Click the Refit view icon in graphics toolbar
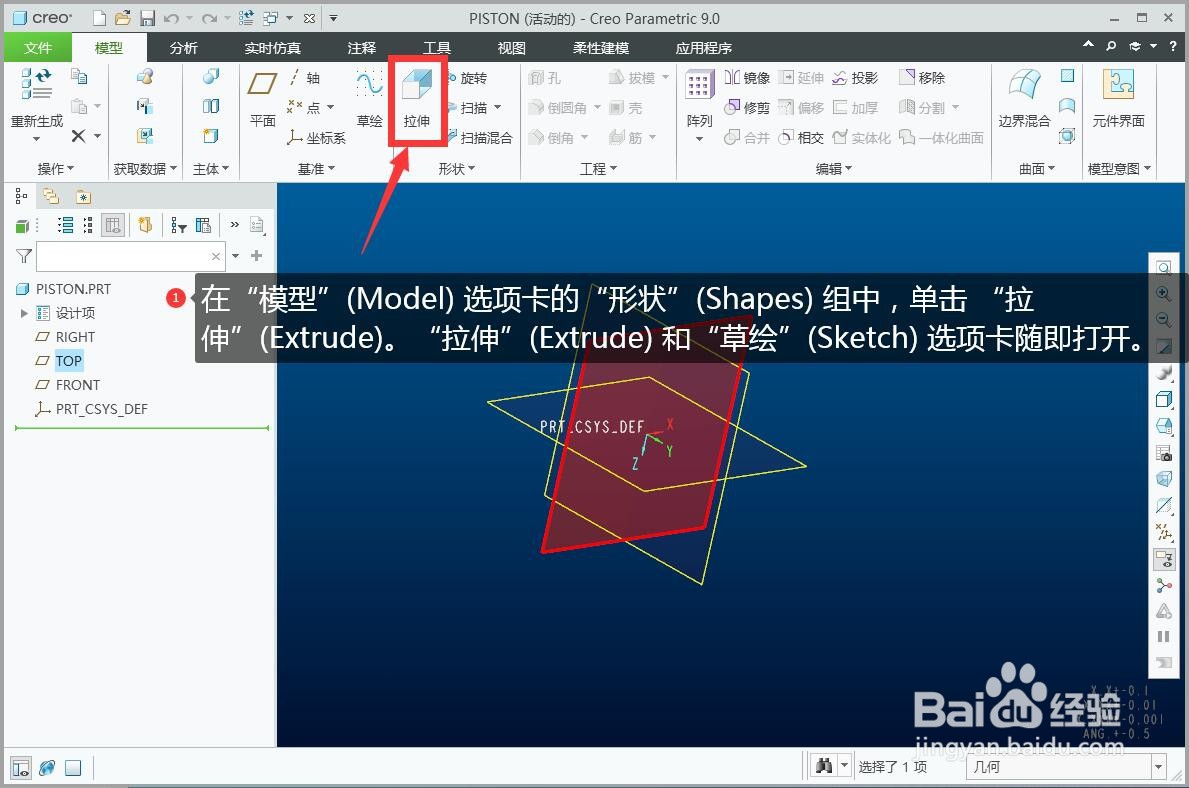 coord(1163,267)
